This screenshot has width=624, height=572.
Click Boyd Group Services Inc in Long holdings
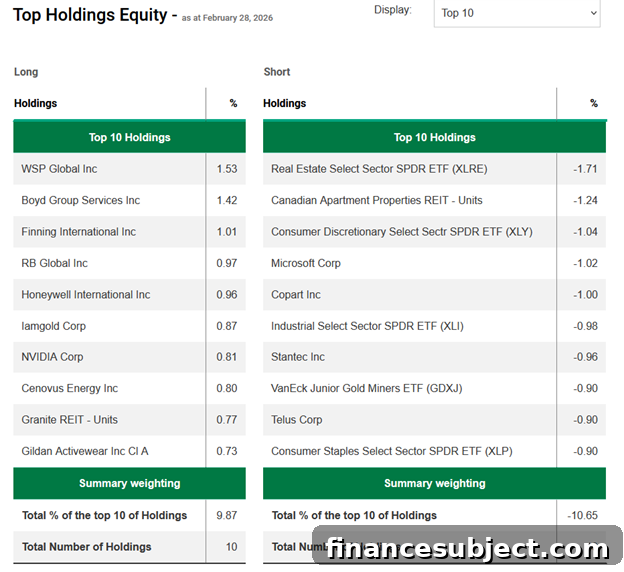(x=80, y=200)
